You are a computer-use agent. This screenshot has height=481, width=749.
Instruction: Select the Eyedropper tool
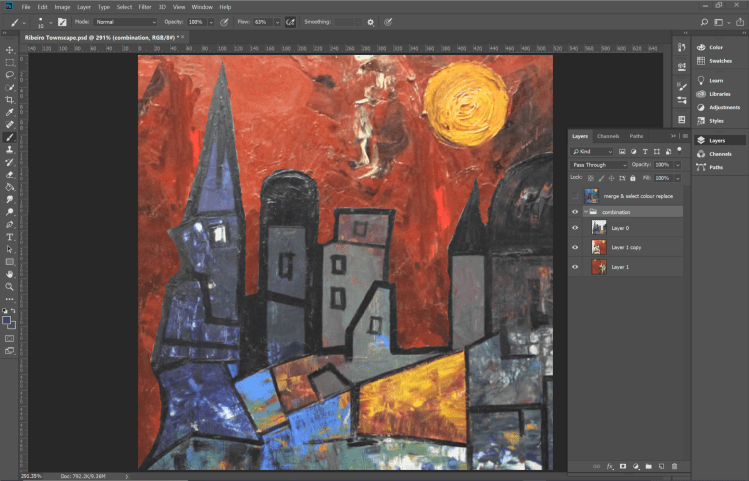tap(10, 112)
